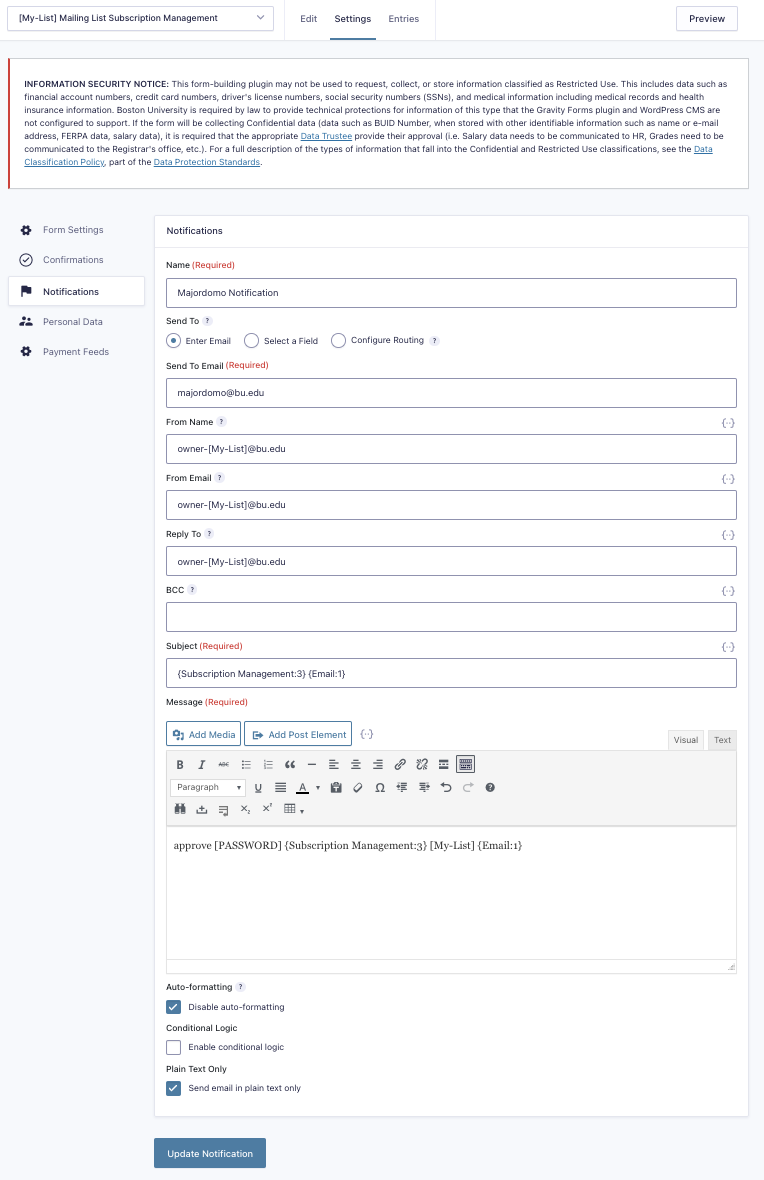Justify the message text
The width and height of the screenshot is (764, 1180).
280,788
